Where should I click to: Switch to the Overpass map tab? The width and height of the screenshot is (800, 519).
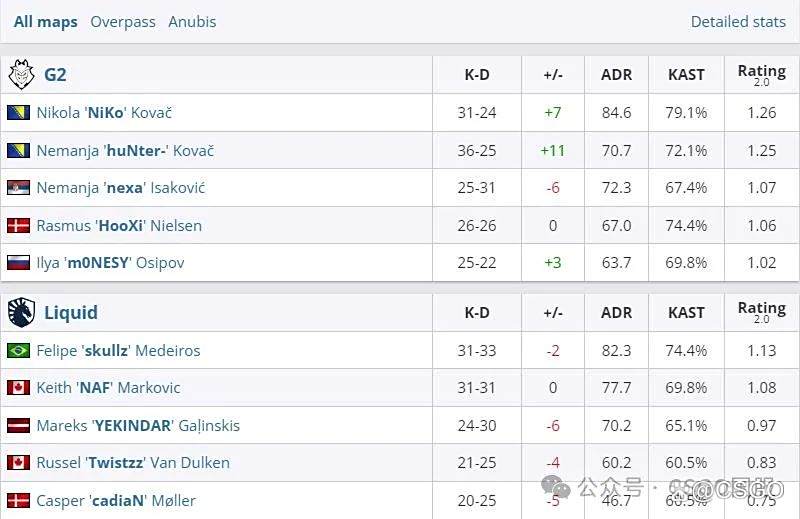coord(123,22)
